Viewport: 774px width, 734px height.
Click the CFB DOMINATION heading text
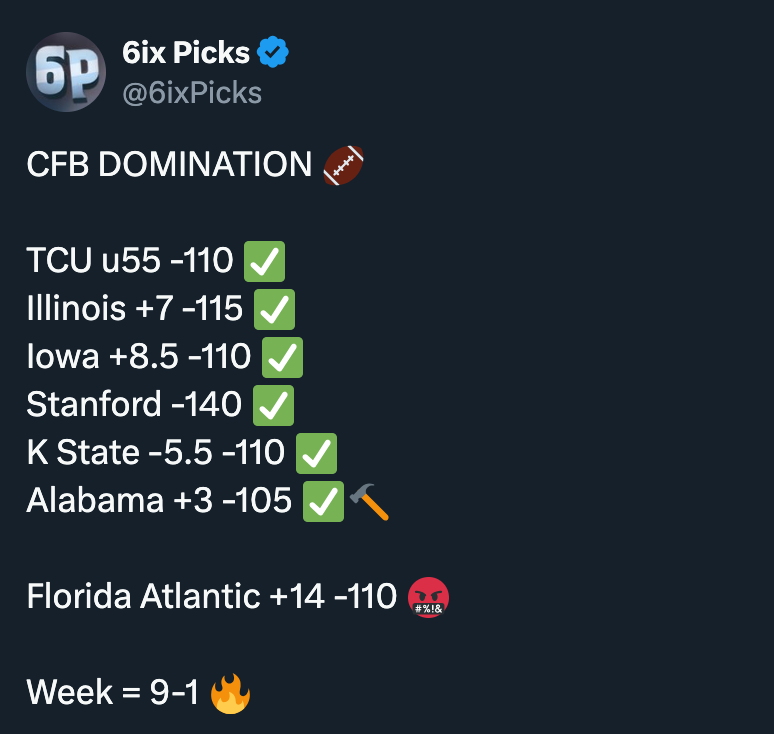pyautogui.click(x=169, y=164)
